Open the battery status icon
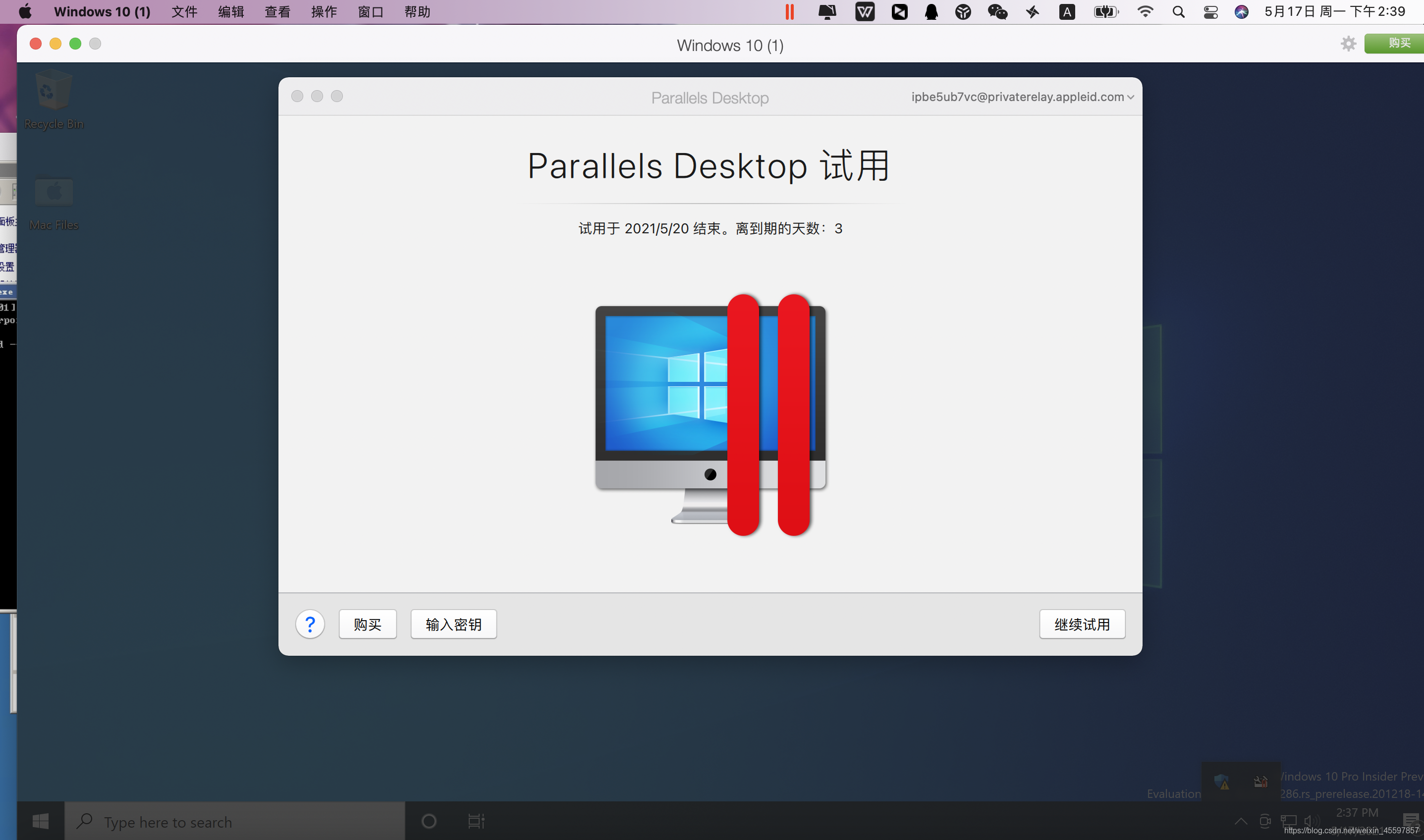This screenshot has width=1424, height=840. click(x=1106, y=12)
